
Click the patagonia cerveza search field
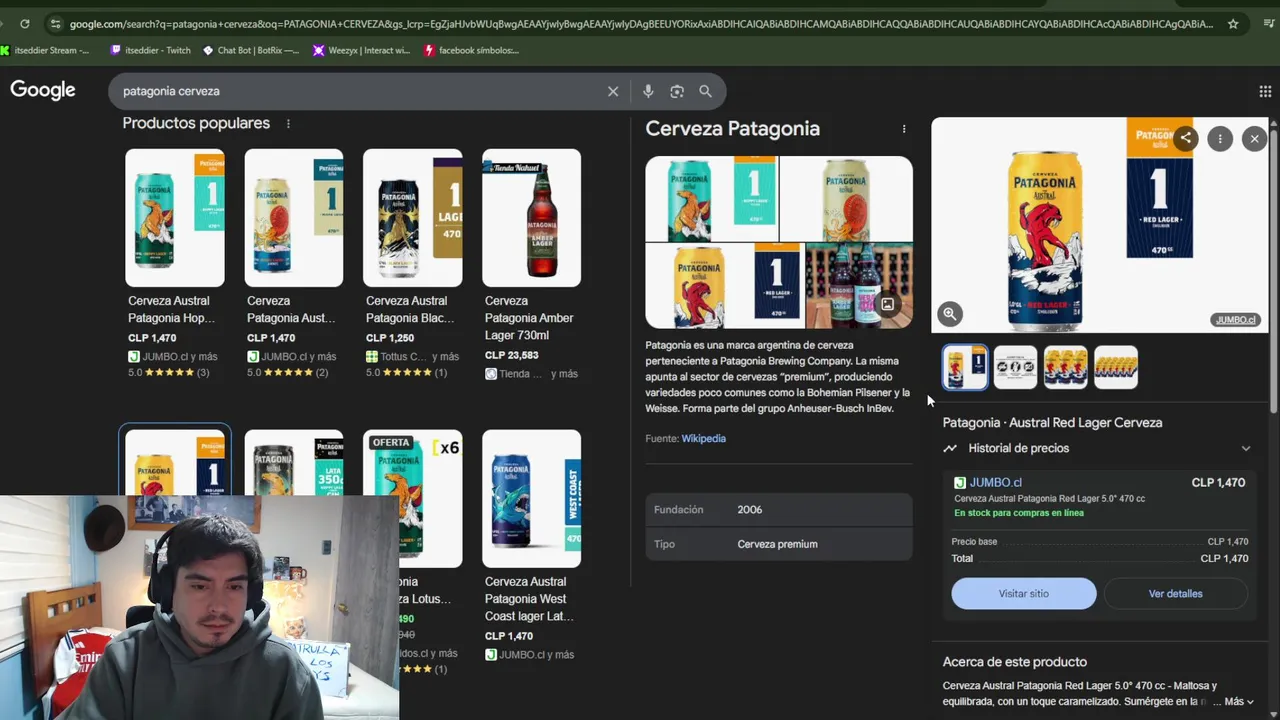[360, 91]
